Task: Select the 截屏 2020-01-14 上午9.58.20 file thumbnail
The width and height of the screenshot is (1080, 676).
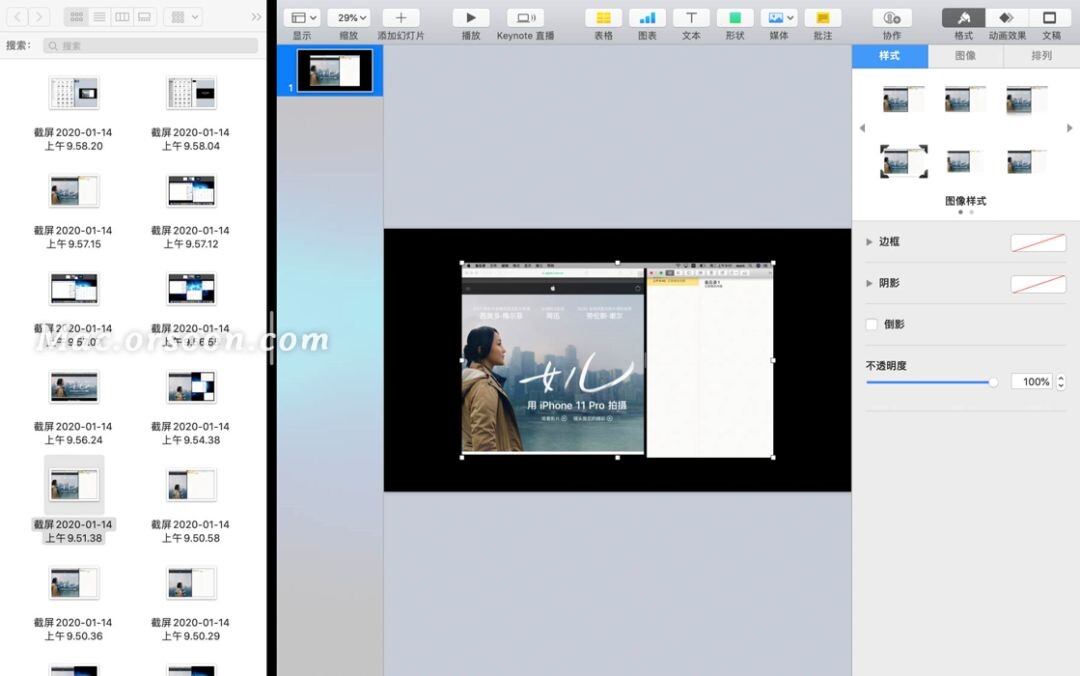Action: pyautogui.click(x=74, y=93)
